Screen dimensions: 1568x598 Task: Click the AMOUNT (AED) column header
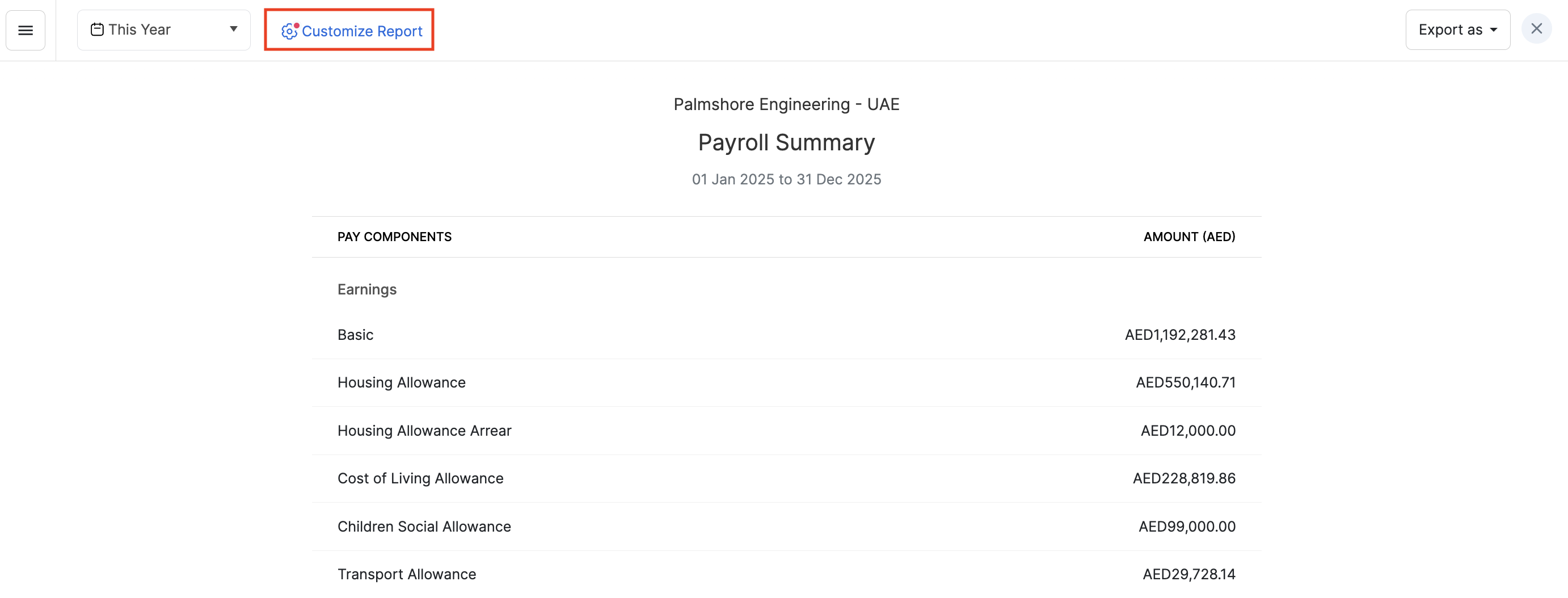coord(1189,236)
